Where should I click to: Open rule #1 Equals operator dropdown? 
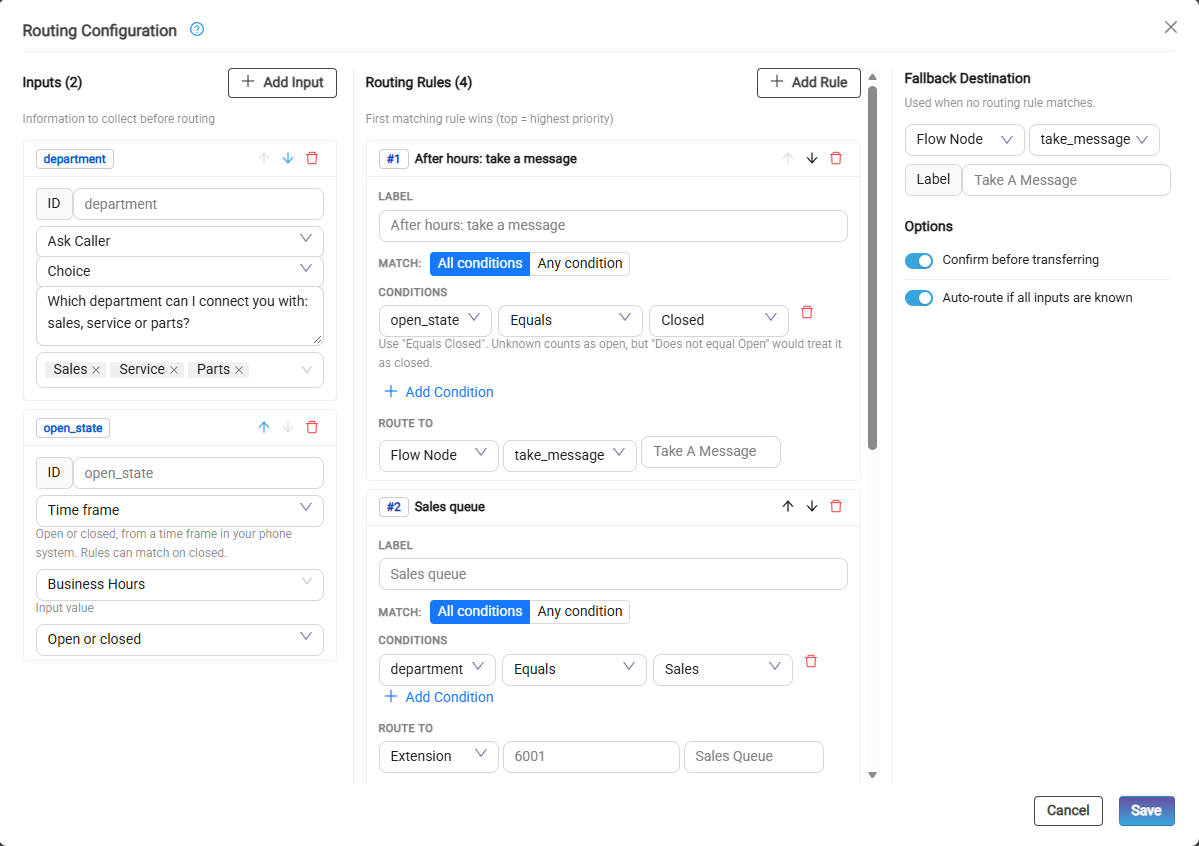tap(570, 320)
